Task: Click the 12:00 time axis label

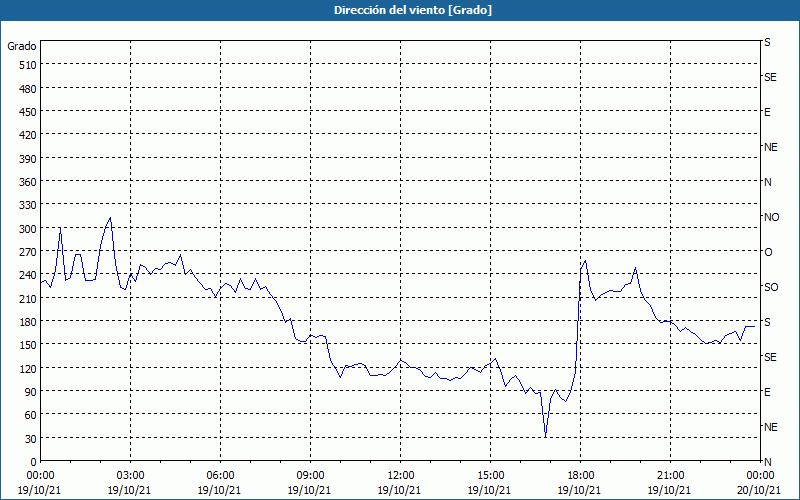Action: pos(400,476)
